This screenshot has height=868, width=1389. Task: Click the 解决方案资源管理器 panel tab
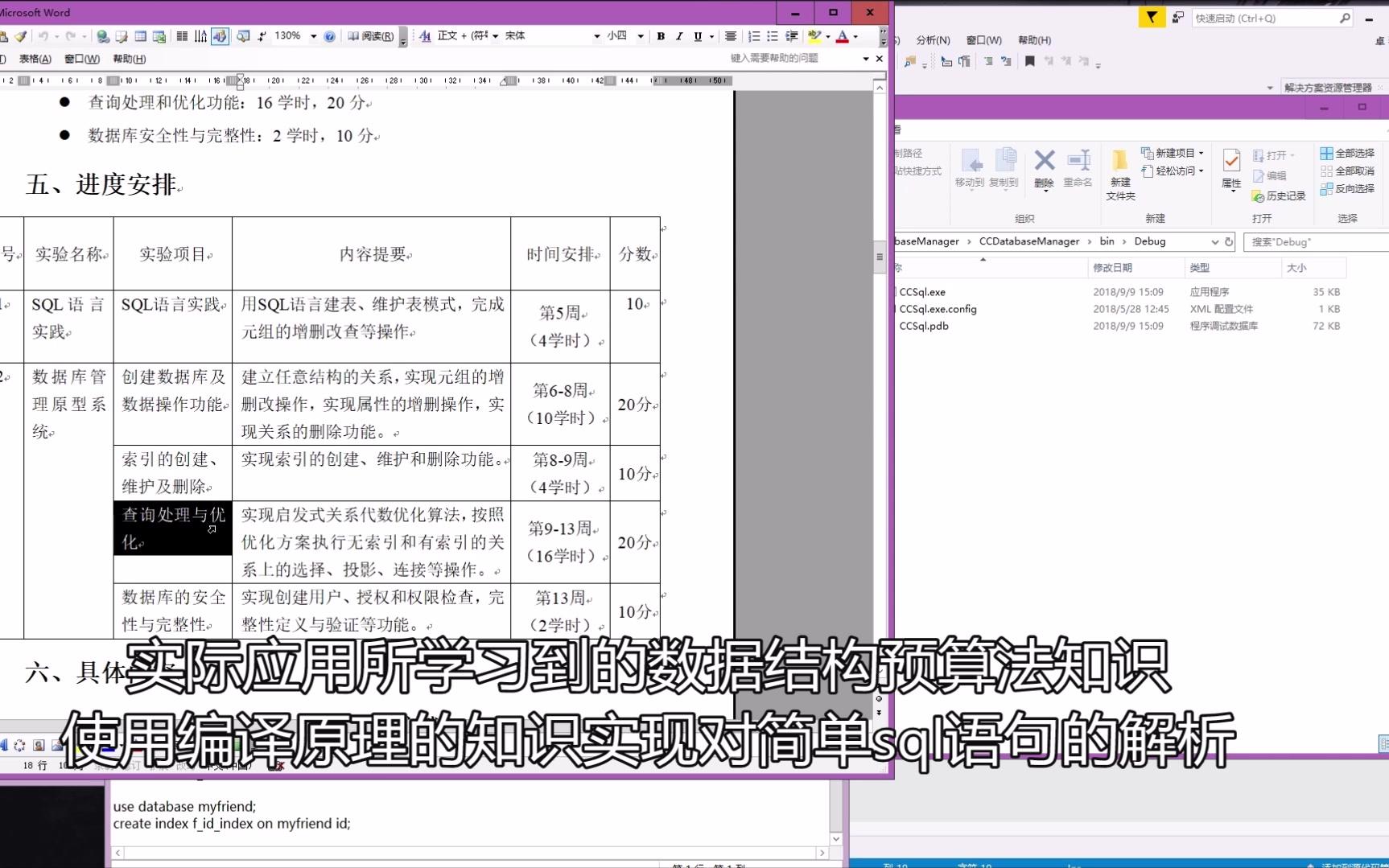pos(1328,88)
